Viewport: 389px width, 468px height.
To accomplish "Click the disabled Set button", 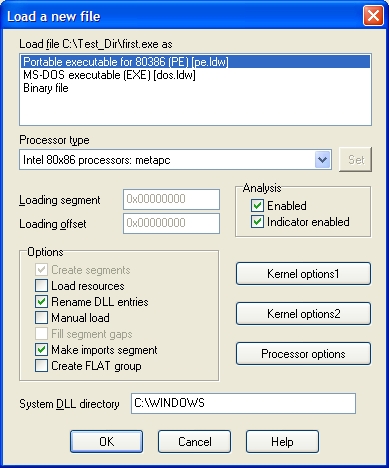I will pos(355,160).
